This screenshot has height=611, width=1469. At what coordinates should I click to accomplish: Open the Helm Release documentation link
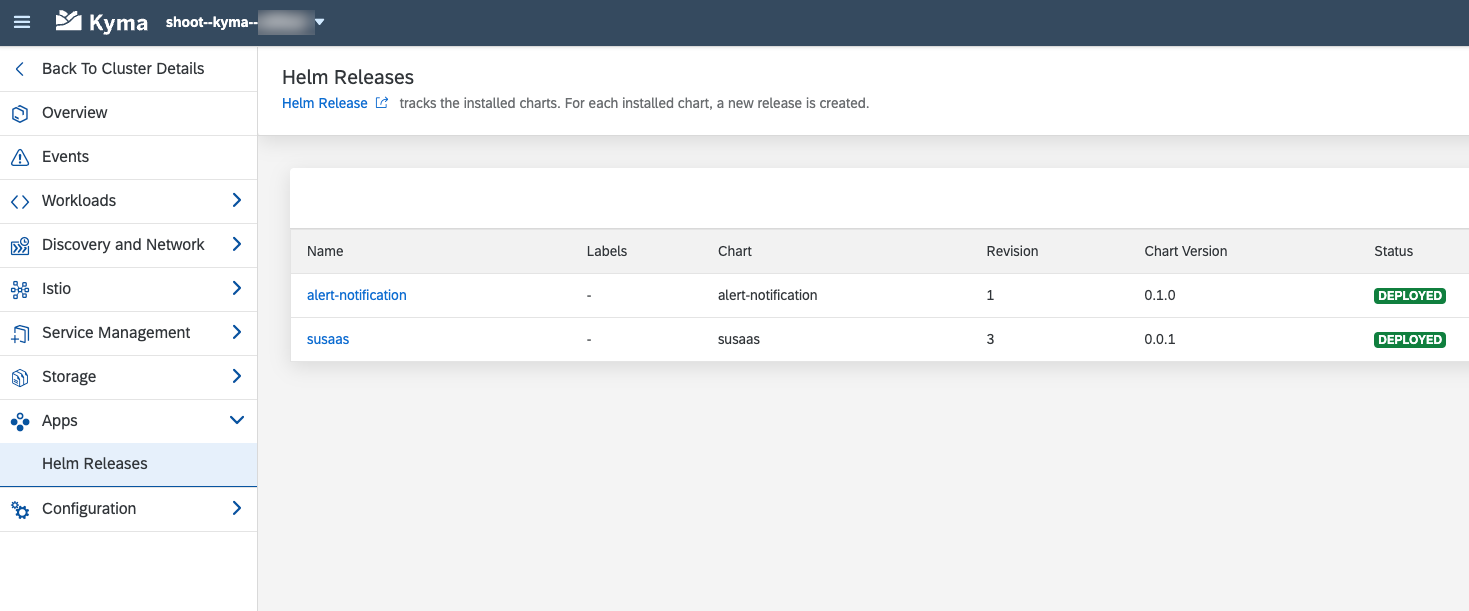[x=325, y=103]
